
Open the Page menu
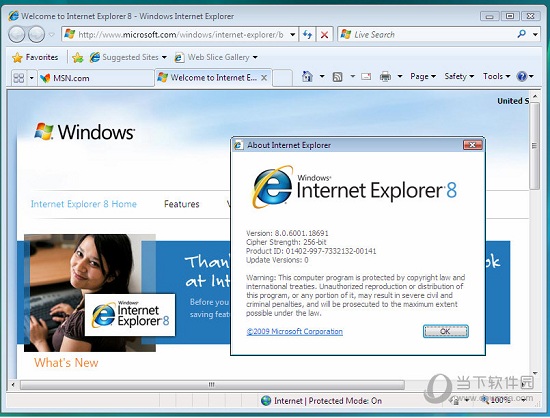pos(423,76)
